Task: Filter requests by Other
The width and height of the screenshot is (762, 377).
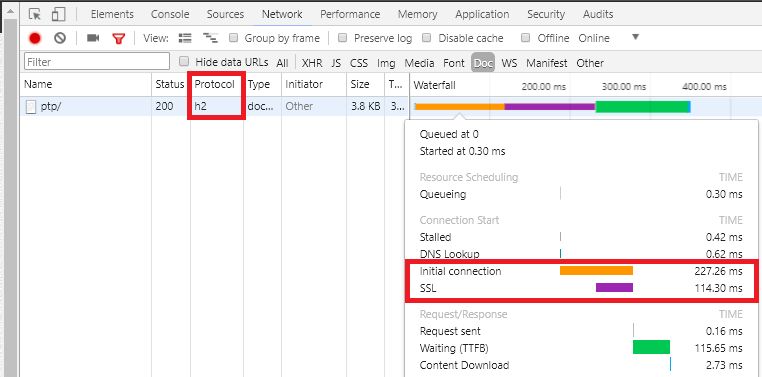Action: click(x=590, y=63)
